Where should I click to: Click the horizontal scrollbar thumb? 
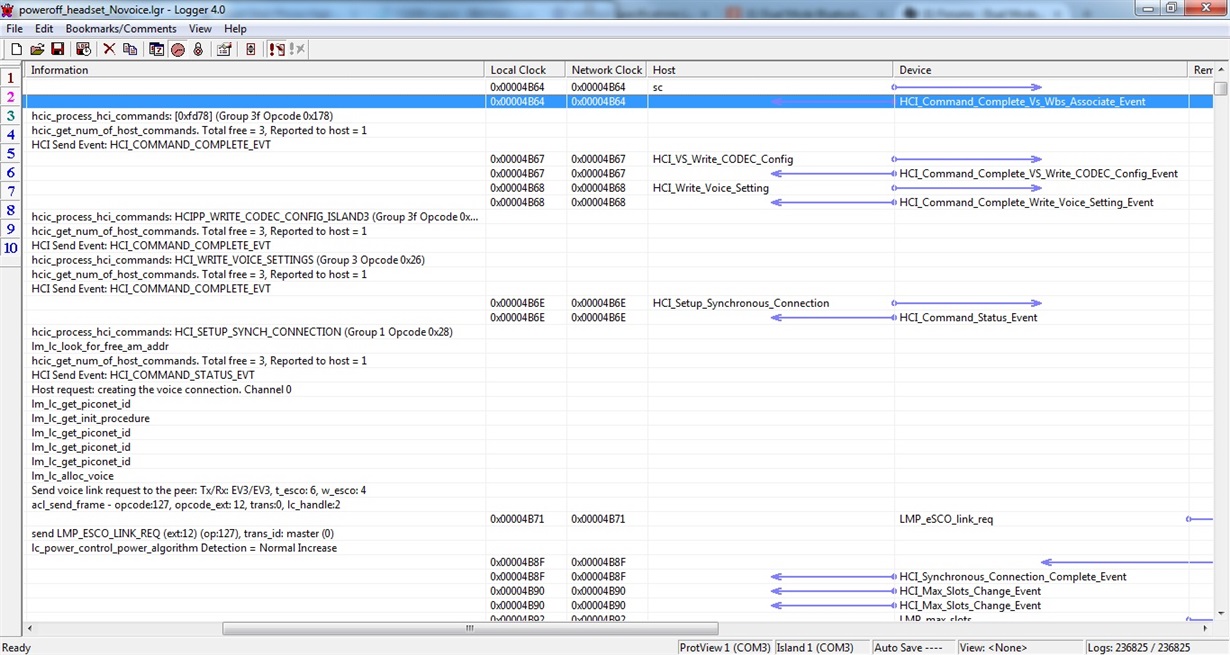point(470,629)
